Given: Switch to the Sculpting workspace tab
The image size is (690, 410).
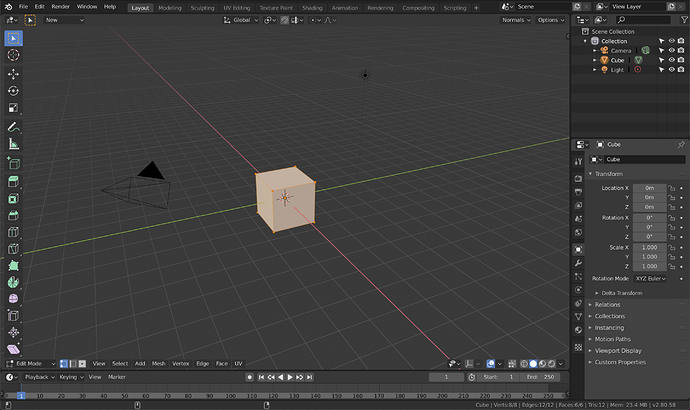Looking at the screenshot, I should [202, 8].
